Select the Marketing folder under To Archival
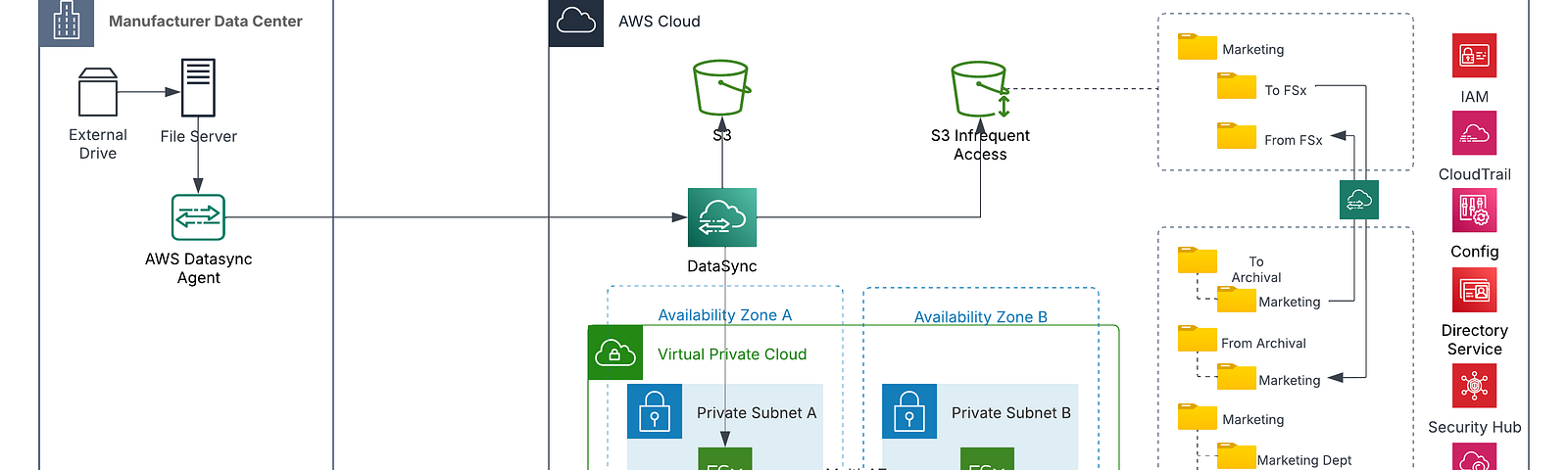The height and width of the screenshot is (470, 1568). (1236, 300)
